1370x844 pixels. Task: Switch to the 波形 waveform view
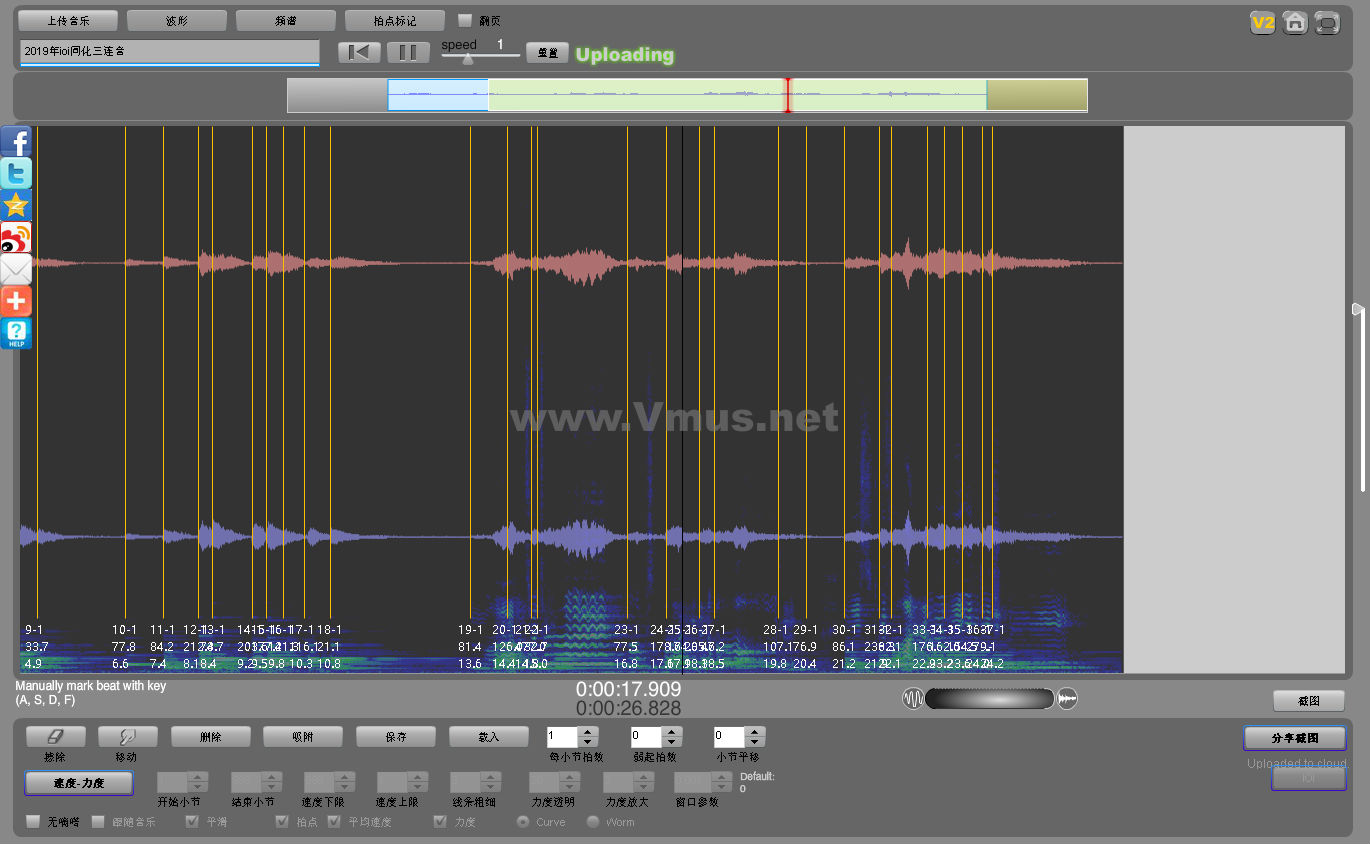pos(177,21)
